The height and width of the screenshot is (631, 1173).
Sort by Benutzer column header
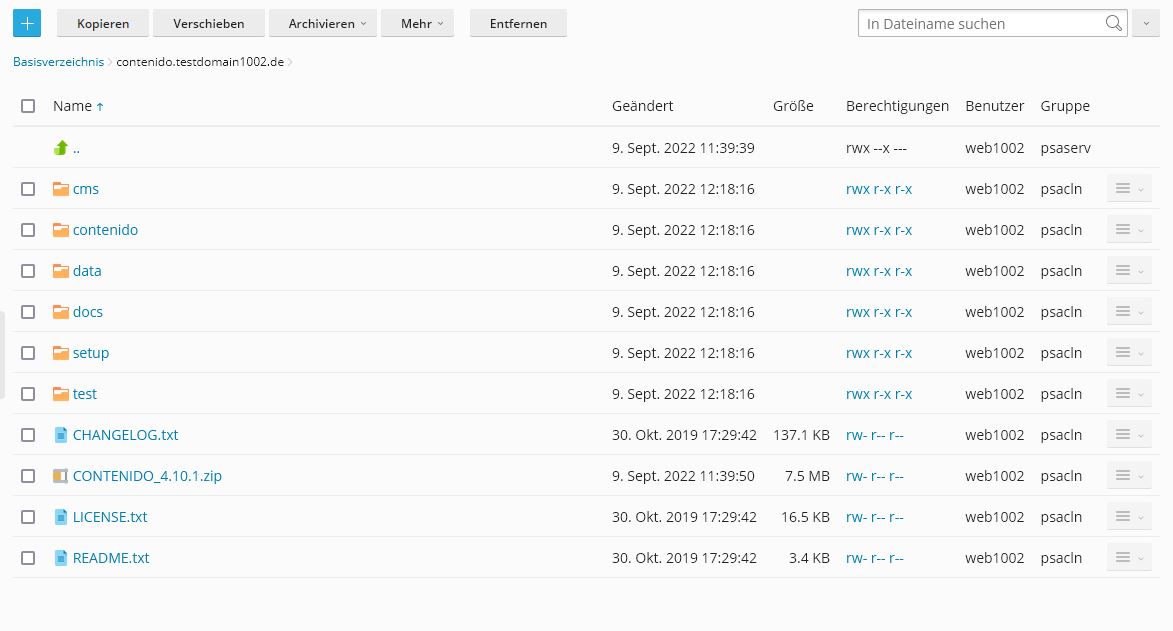click(x=995, y=106)
